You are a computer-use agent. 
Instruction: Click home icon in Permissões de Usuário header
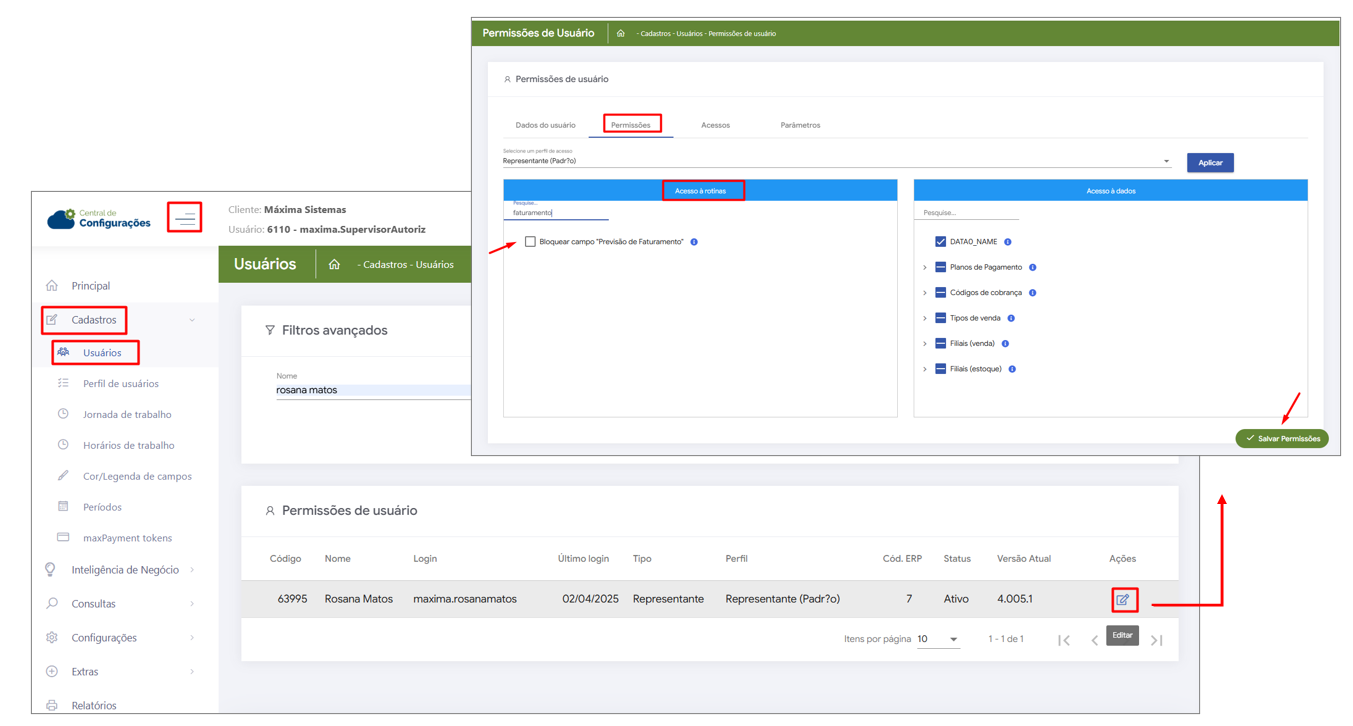point(621,33)
